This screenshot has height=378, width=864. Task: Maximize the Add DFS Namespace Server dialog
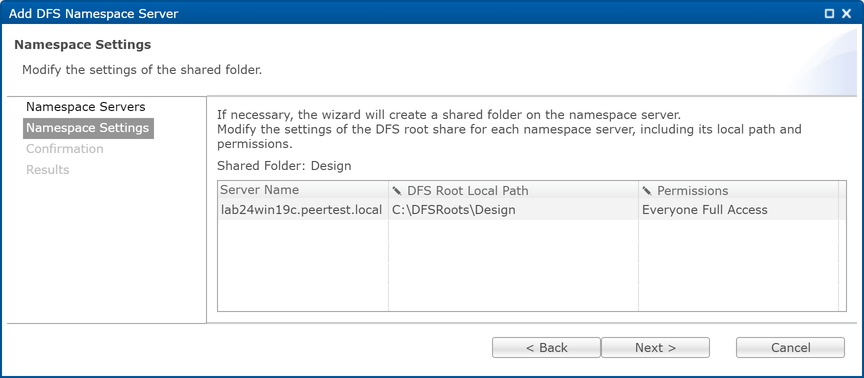point(829,14)
